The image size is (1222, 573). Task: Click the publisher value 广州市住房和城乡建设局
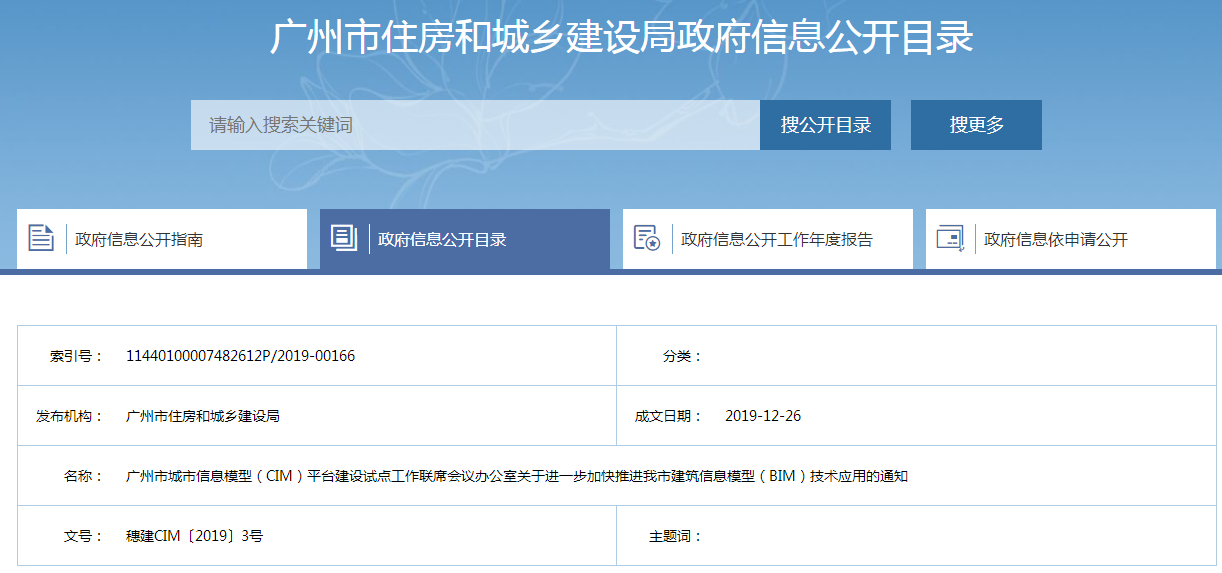click(203, 416)
